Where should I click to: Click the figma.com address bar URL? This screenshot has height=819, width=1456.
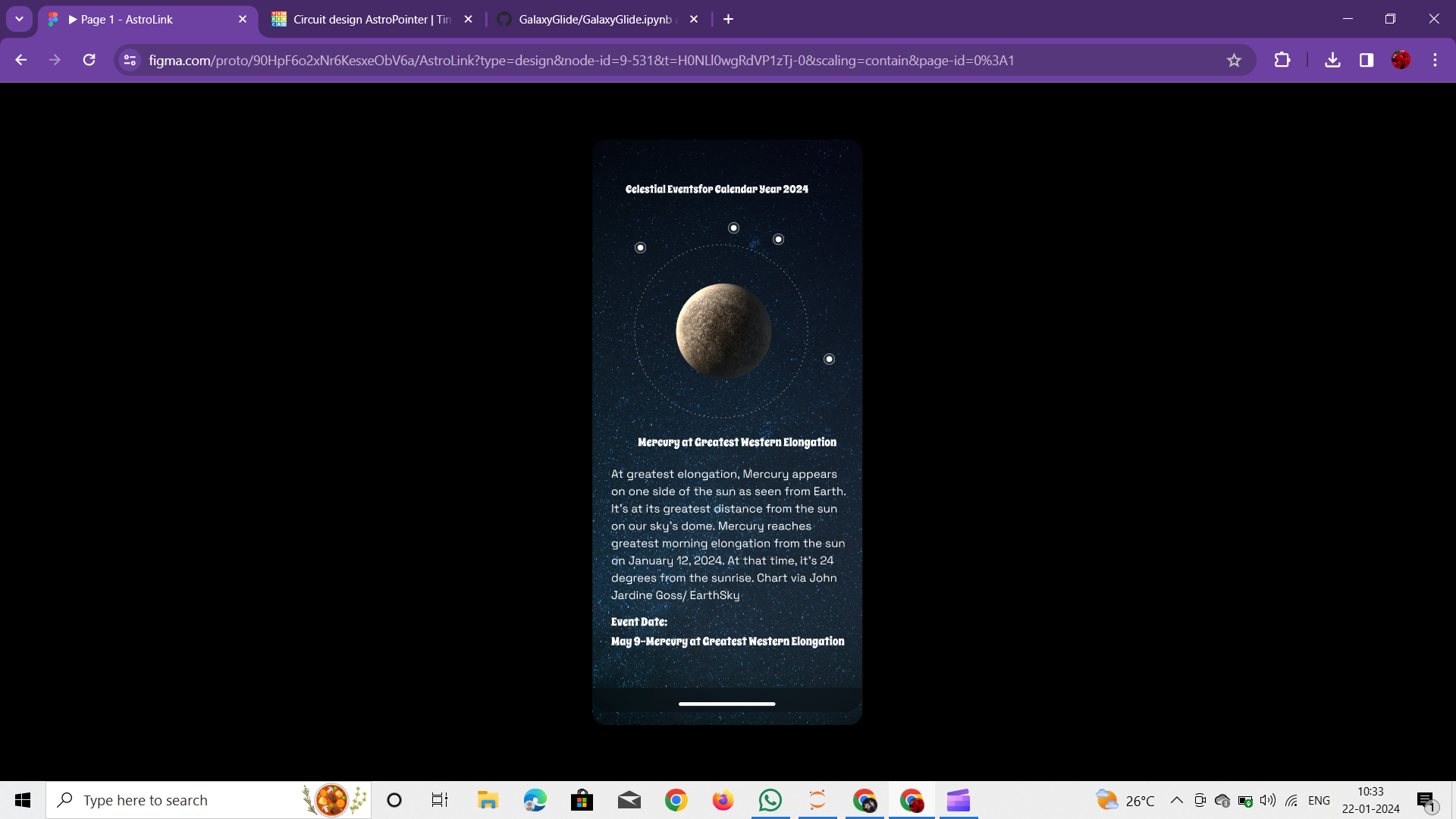tap(580, 61)
